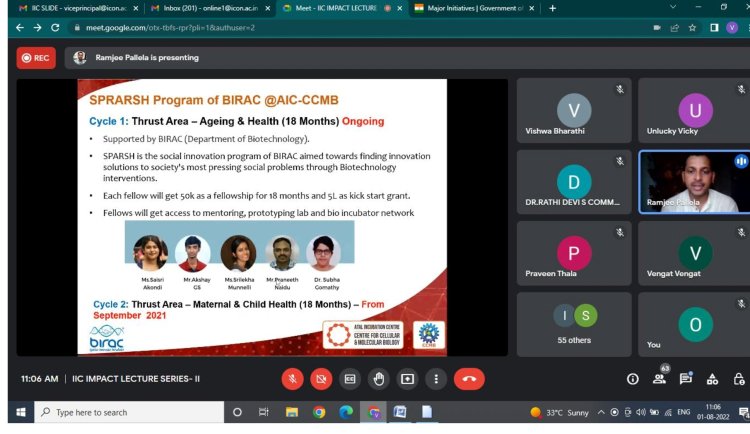Open Microsoft Edge from taskbar
This screenshot has width=750, height=434.
(346, 412)
